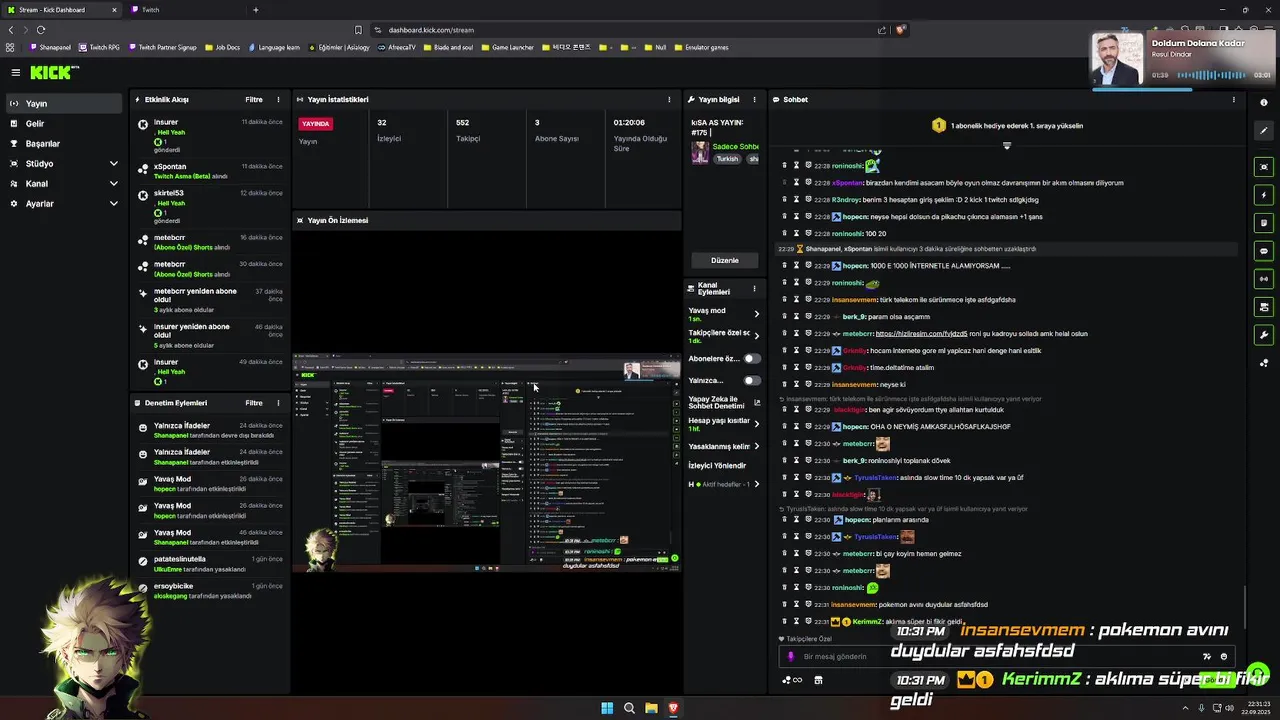Open File Explorer from the taskbar
The width and height of the screenshot is (1280, 720).
click(x=651, y=708)
